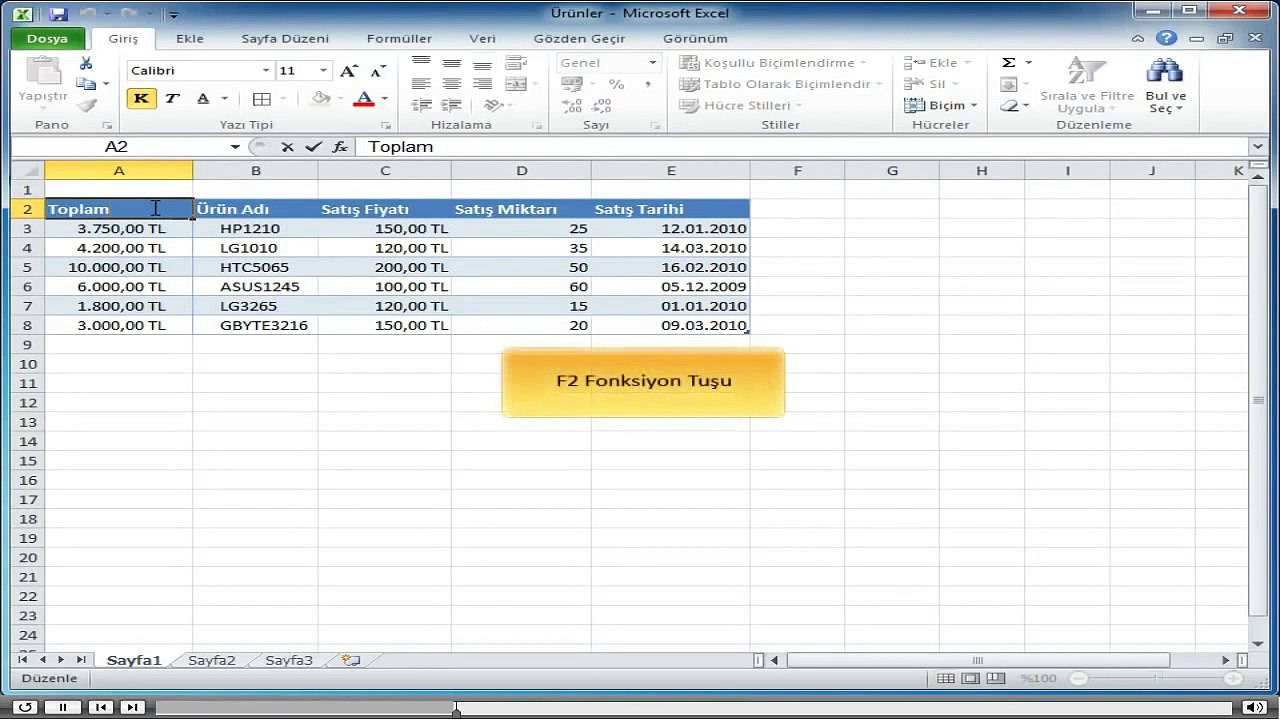Click the formula bar containing Toplam

tap(803, 147)
